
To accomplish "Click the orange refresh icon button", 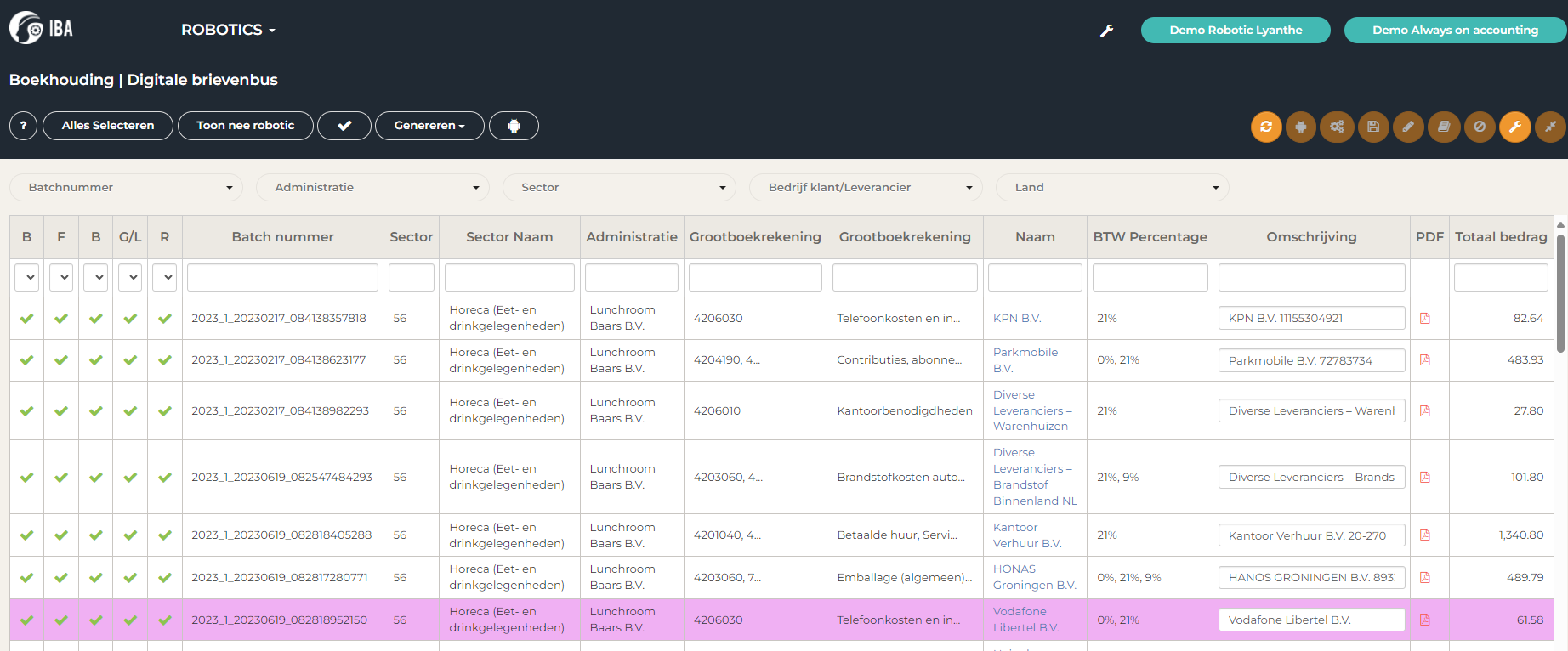I will pos(1266,127).
